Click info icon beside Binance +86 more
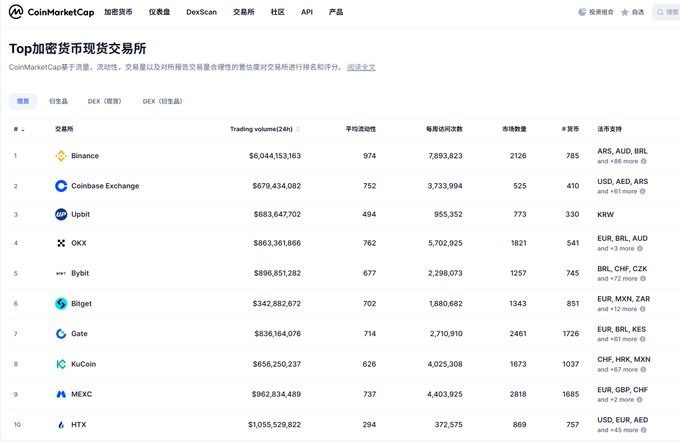The width and height of the screenshot is (680, 443). [x=644, y=161]
